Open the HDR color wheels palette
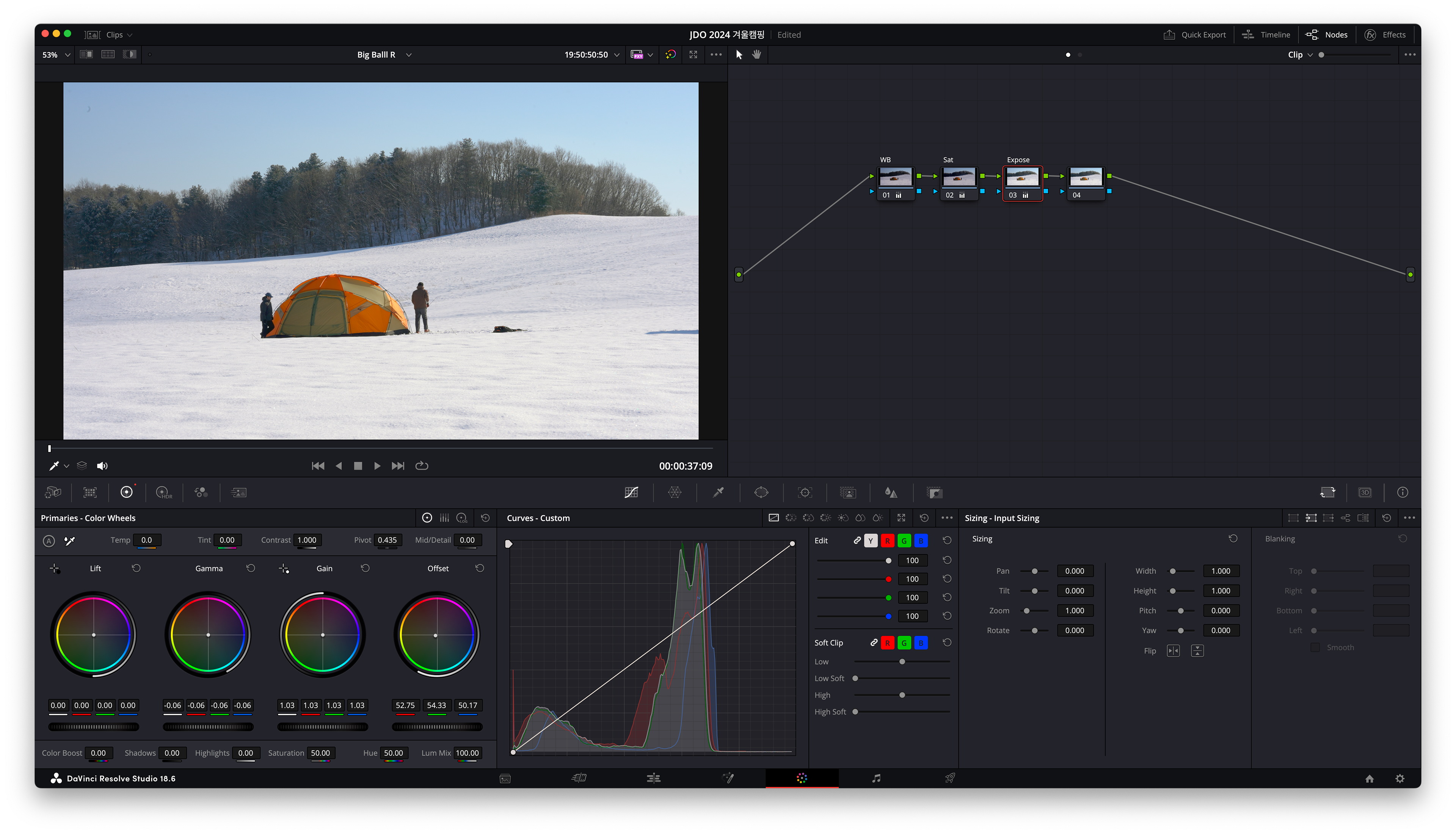 tap(163, 493)
